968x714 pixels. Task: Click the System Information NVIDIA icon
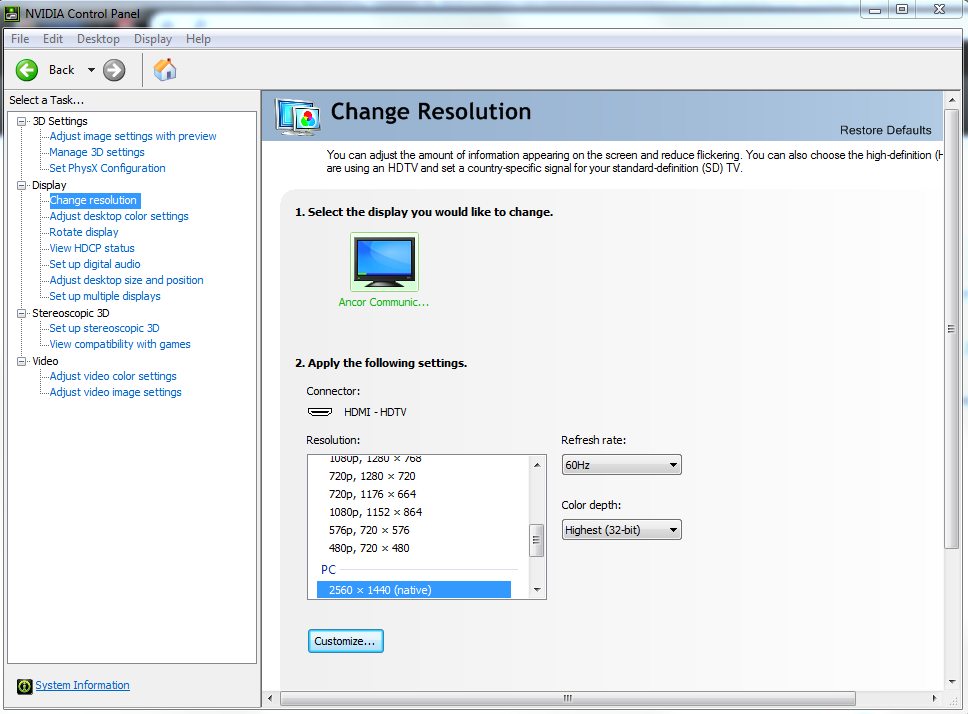tap(25, 686)
